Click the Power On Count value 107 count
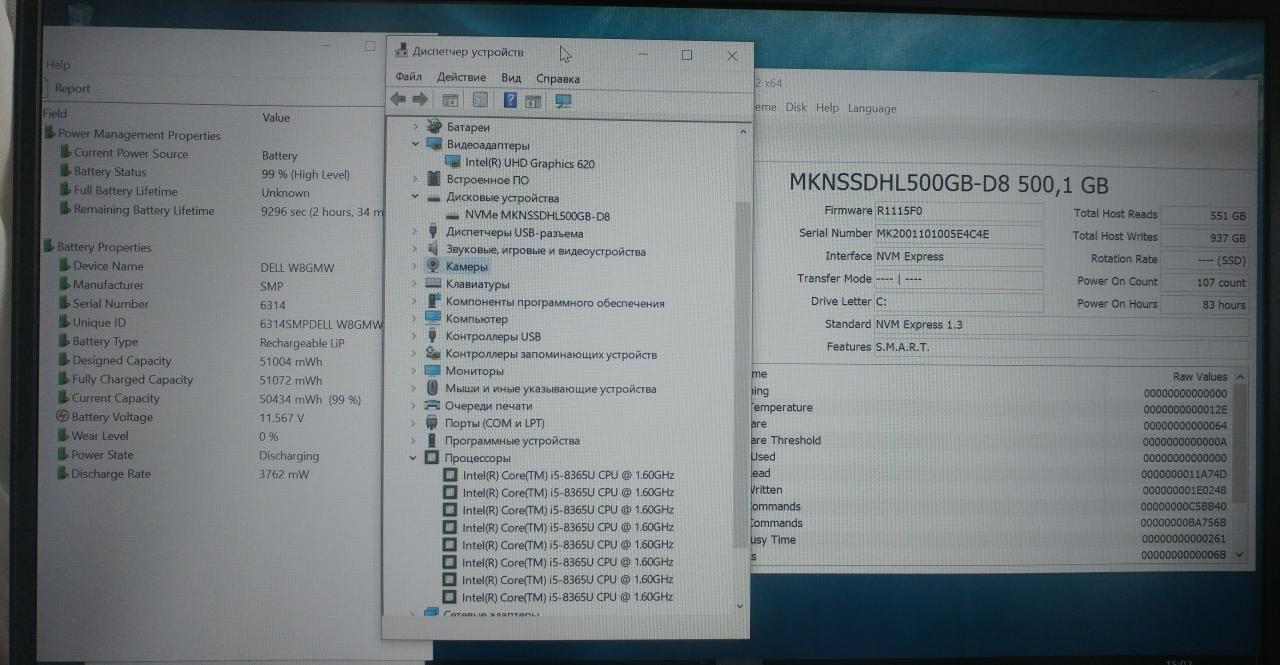Screen dimensions: 1280x665 1205,283
